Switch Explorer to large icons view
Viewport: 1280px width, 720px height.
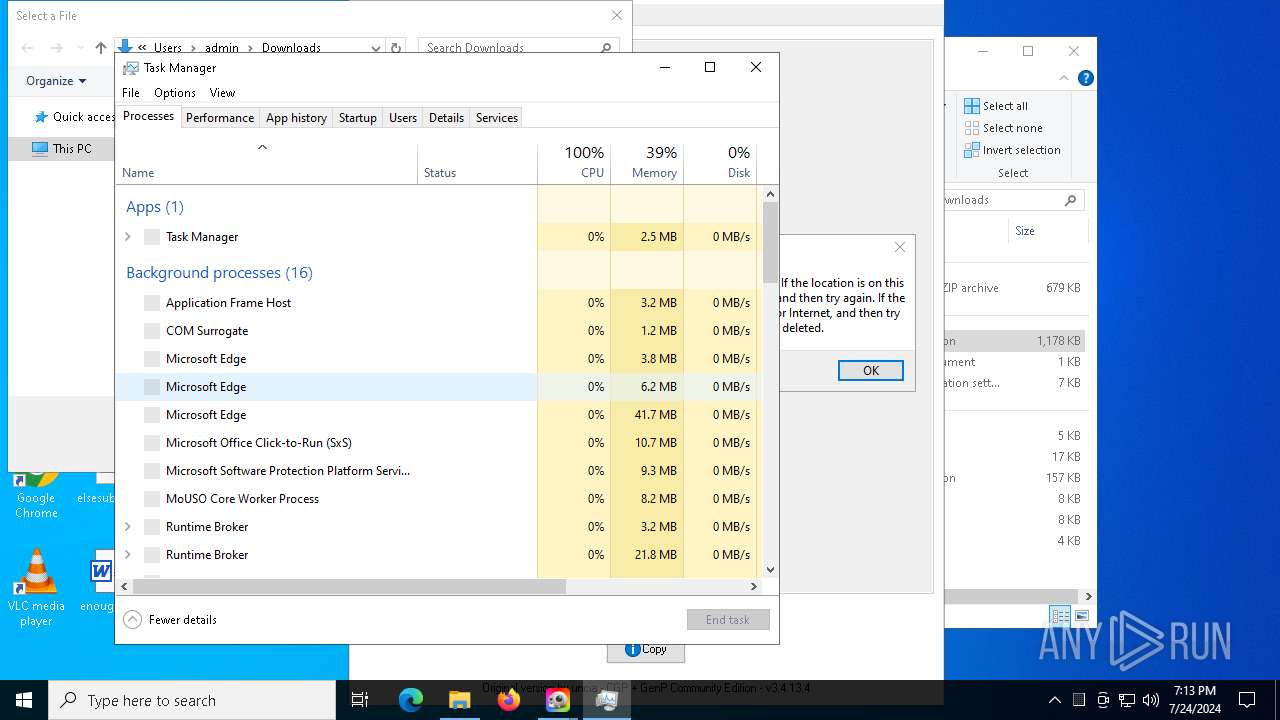(1081, 616)
